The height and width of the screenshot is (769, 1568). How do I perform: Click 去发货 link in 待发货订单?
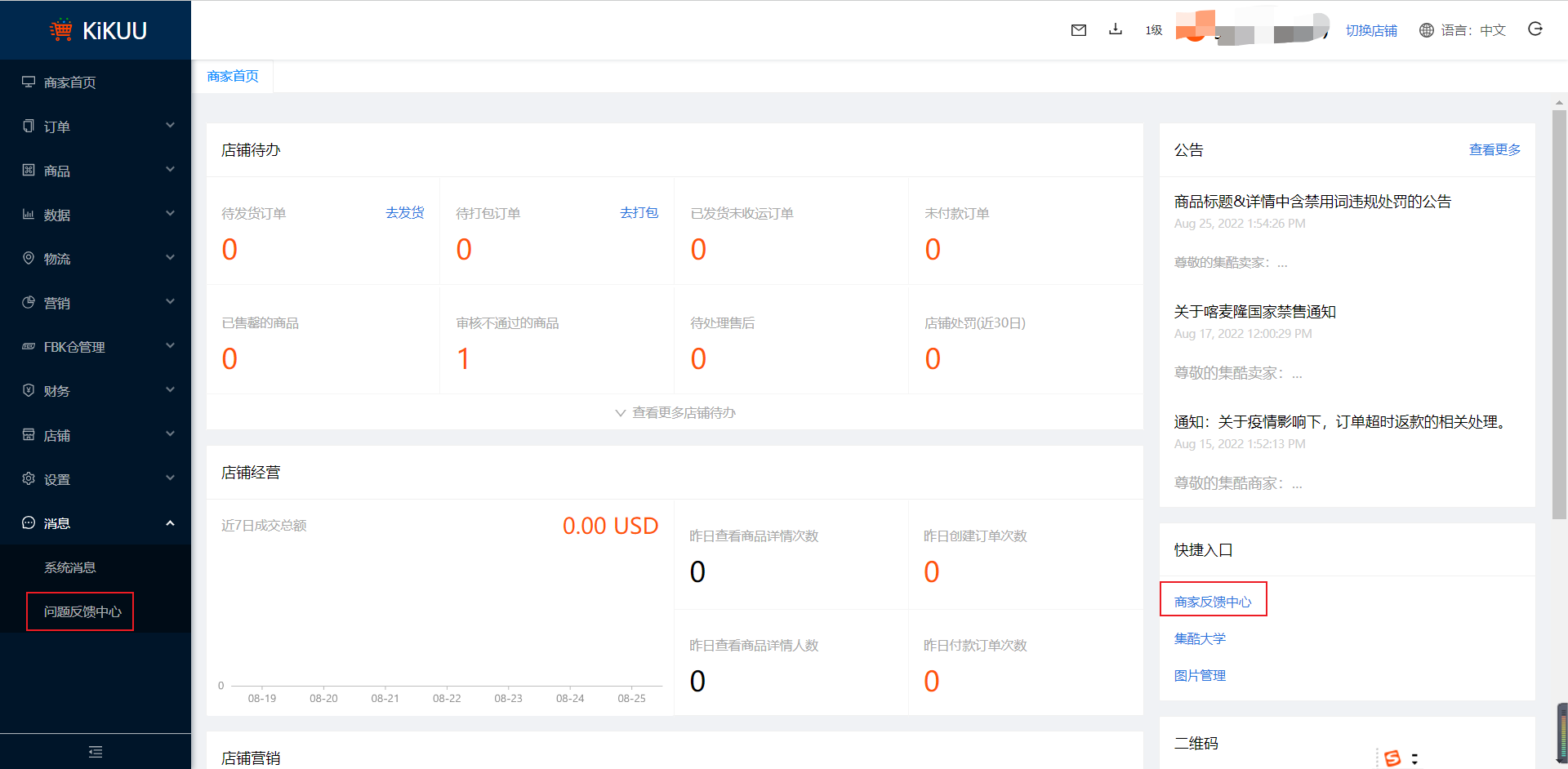(x=405, y=212)
